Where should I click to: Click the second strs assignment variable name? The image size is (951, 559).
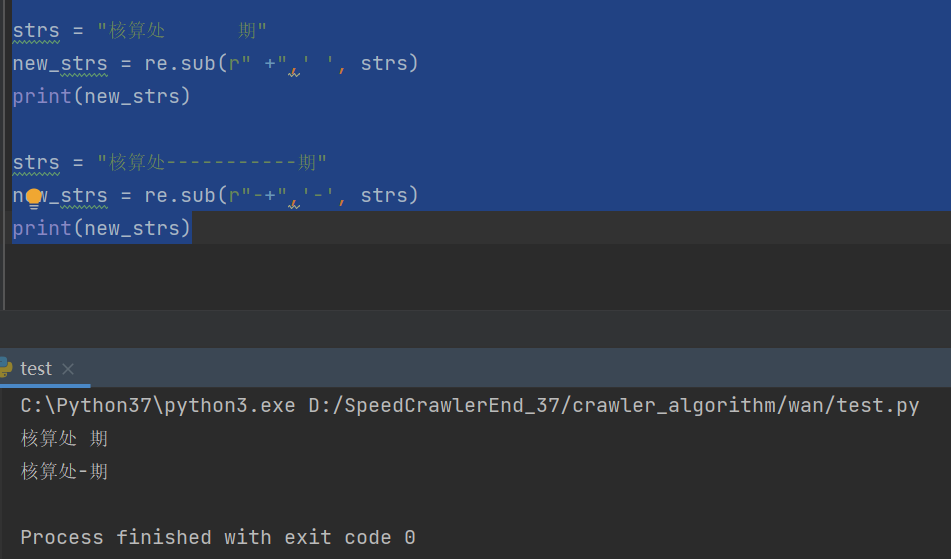click(x=36, y=162)
